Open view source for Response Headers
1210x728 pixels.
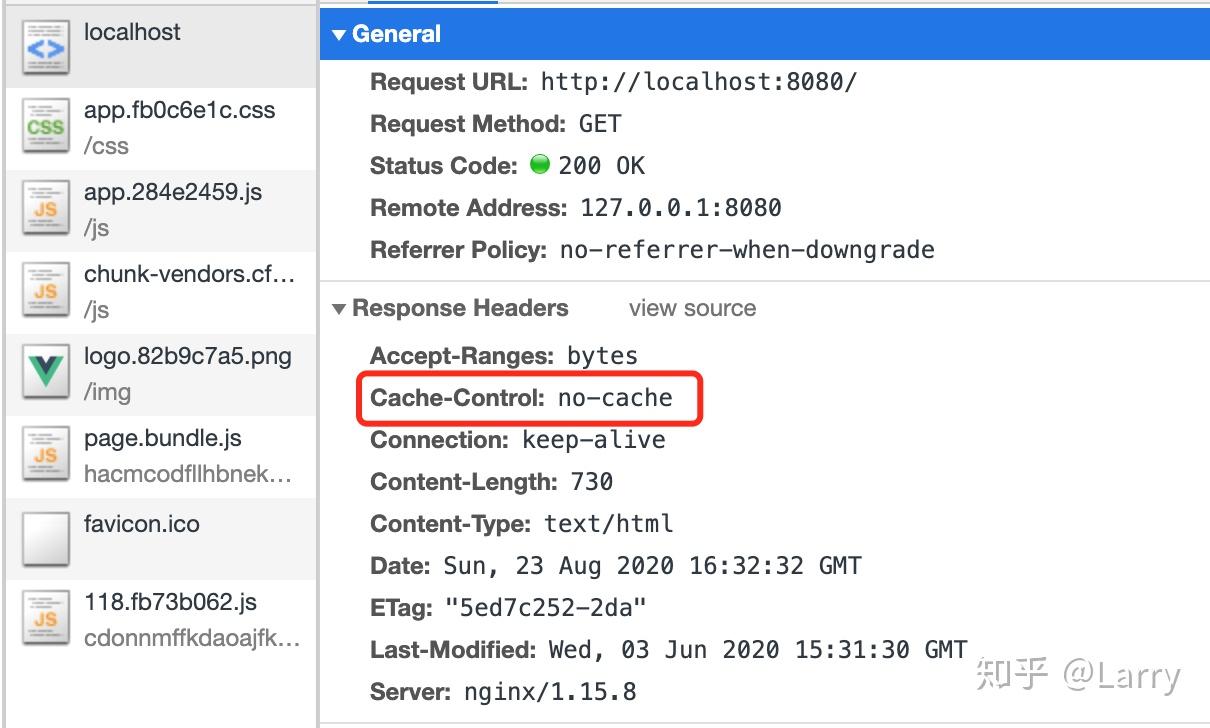coord(692,308)
